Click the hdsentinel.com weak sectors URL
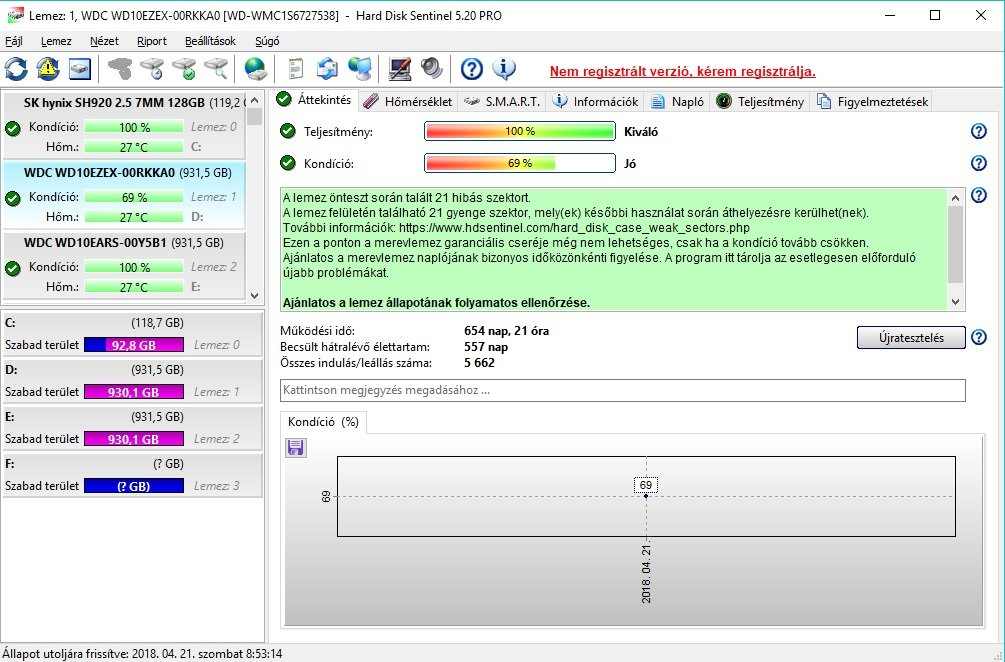This screenshot has width=1005, height=662. click(574, 228)
